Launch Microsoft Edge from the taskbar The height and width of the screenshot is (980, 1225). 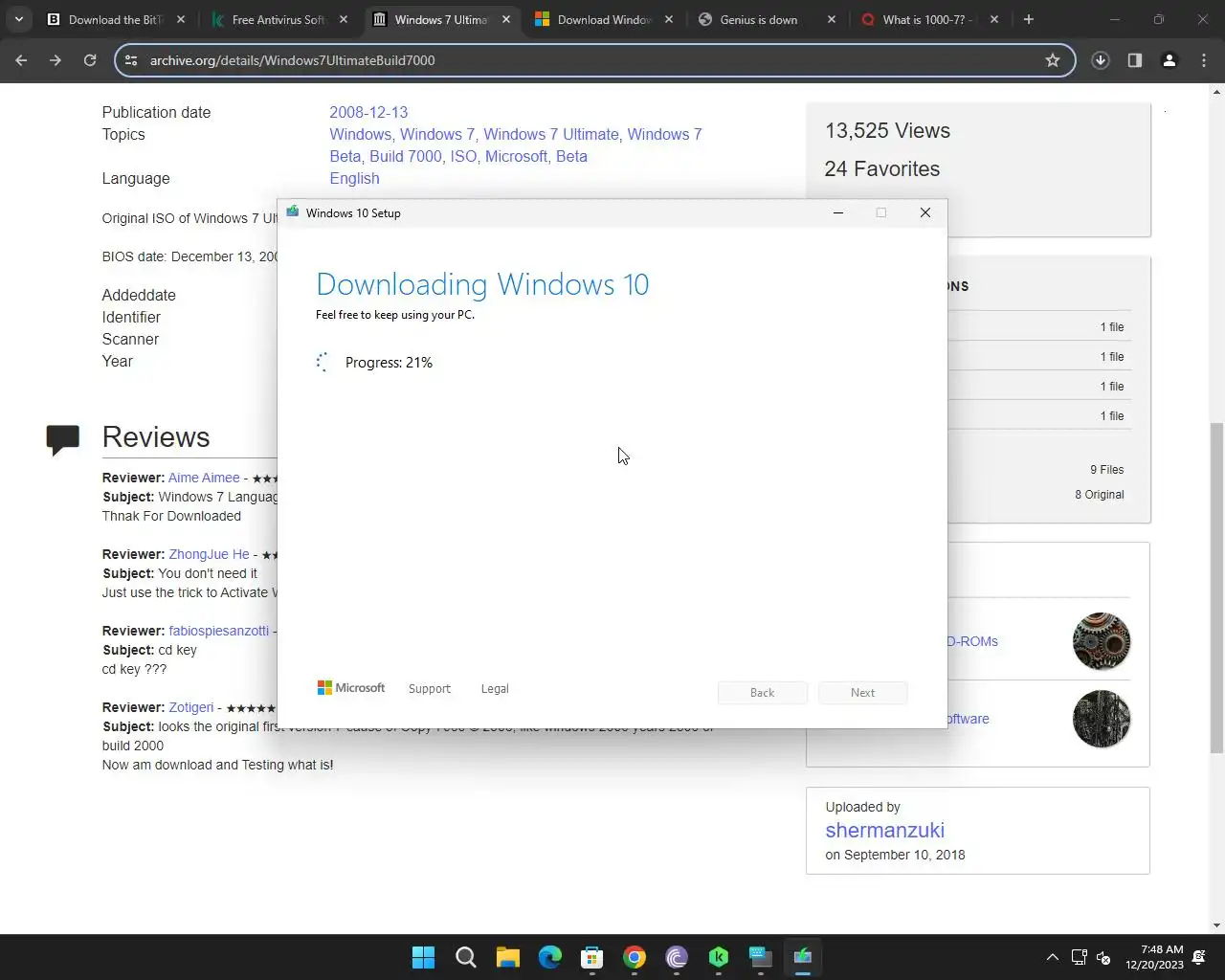click(549, 957)
